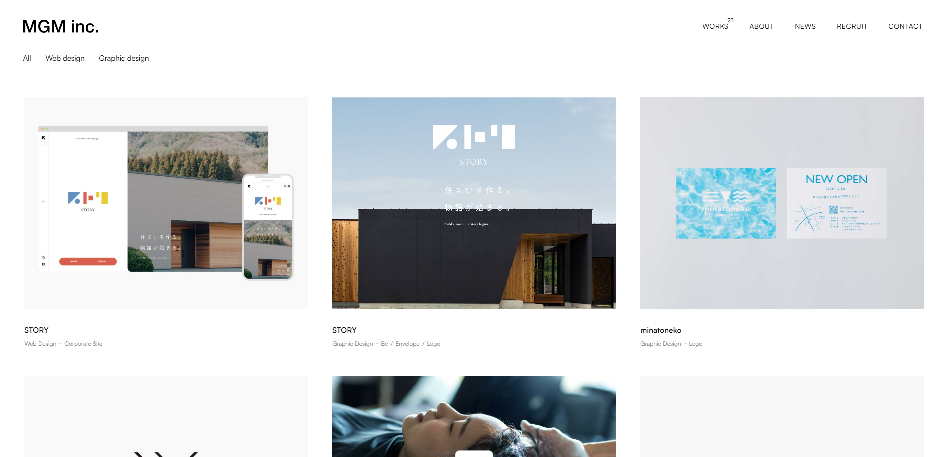Image resolution: width=944 pixels, height=457 pixels.
Task: Click the STORY title under building photo
Action: (x=344, y=330)
